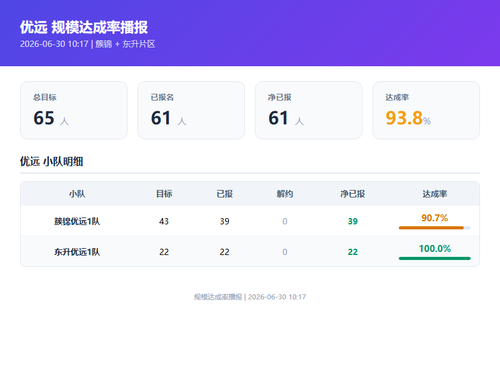The image size is (500, 375).
Task: Select the 解约 column header
Action: click(x=285, y=194)
